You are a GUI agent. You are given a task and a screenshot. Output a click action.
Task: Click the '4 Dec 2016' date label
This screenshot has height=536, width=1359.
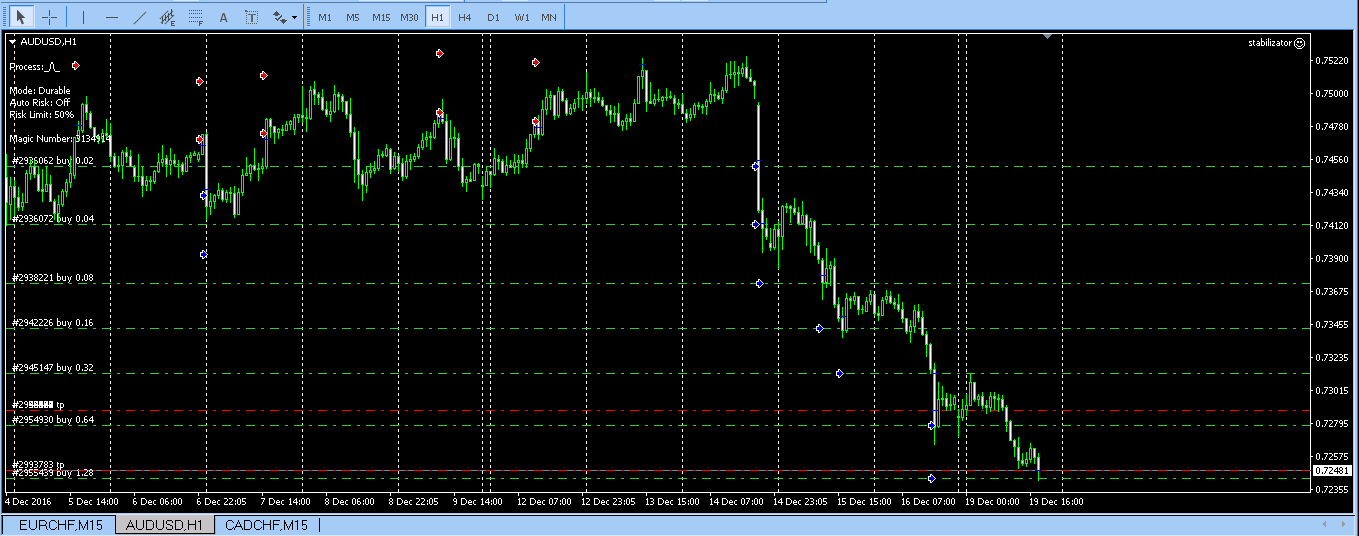[x=27, y=501]
